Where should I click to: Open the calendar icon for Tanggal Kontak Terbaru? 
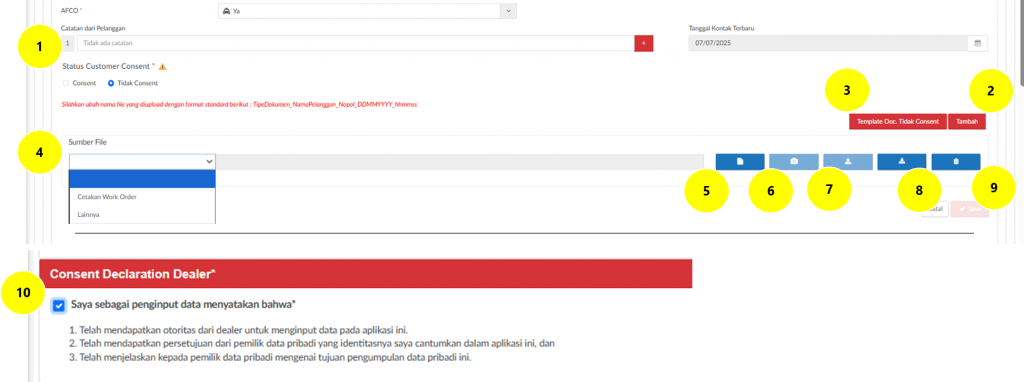coord(978,43)
